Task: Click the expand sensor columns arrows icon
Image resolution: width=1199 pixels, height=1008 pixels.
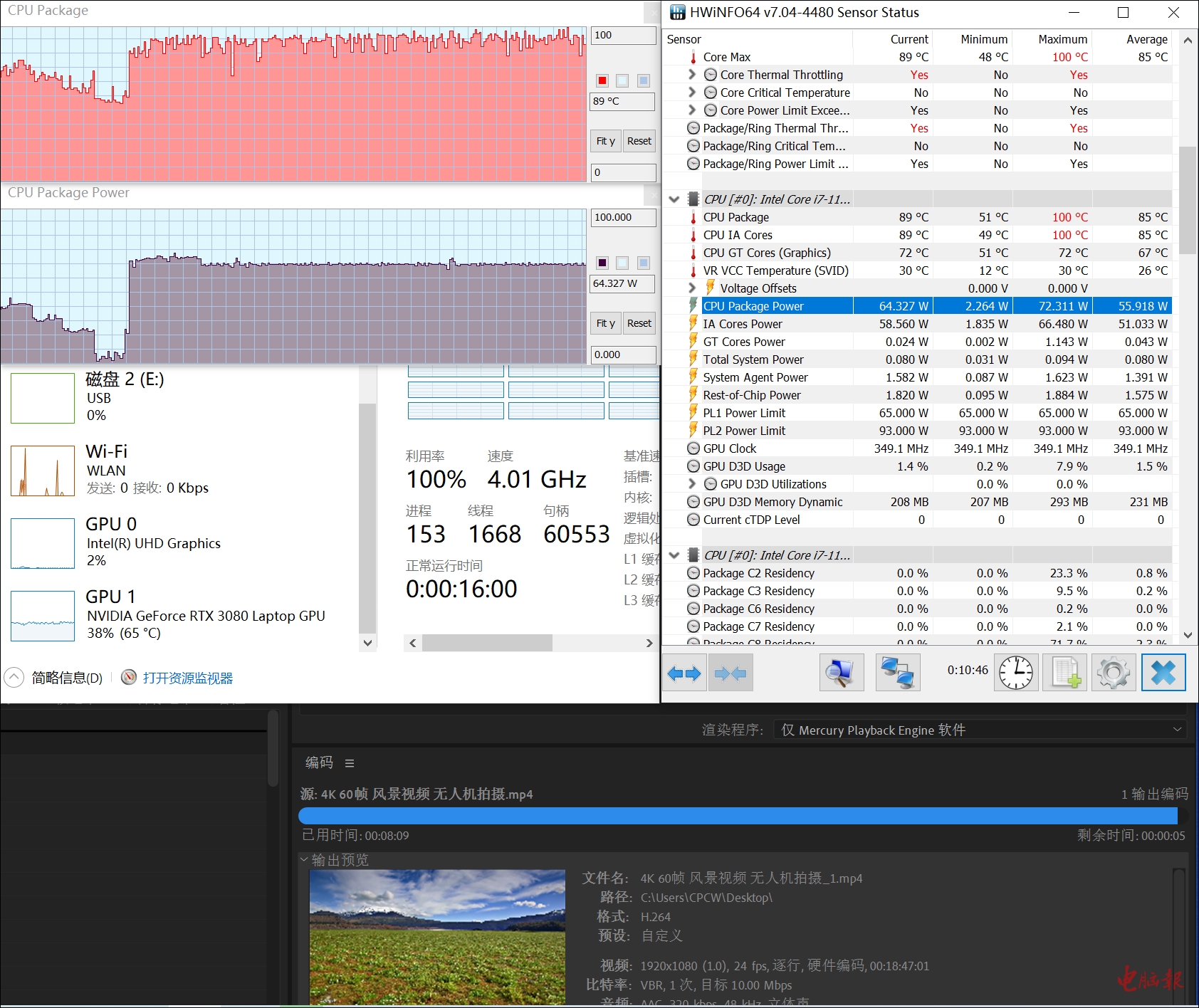Action: [x=684, y=673]
